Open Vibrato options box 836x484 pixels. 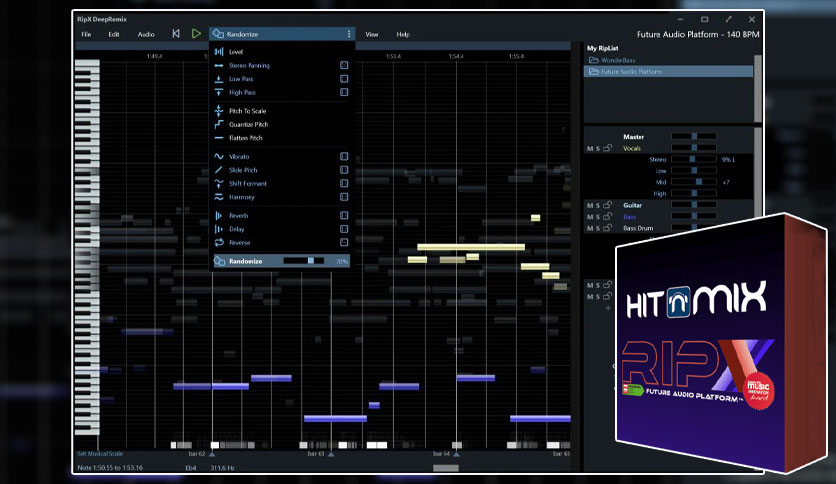click(x=344, y=157)
